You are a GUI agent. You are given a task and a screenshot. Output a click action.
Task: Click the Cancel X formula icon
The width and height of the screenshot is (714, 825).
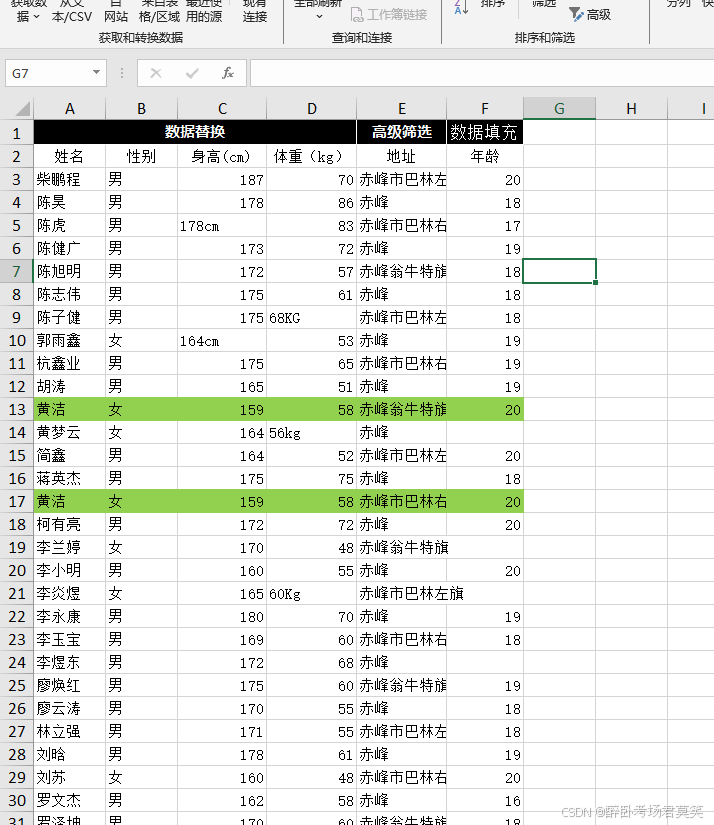(x=156, y=73)
